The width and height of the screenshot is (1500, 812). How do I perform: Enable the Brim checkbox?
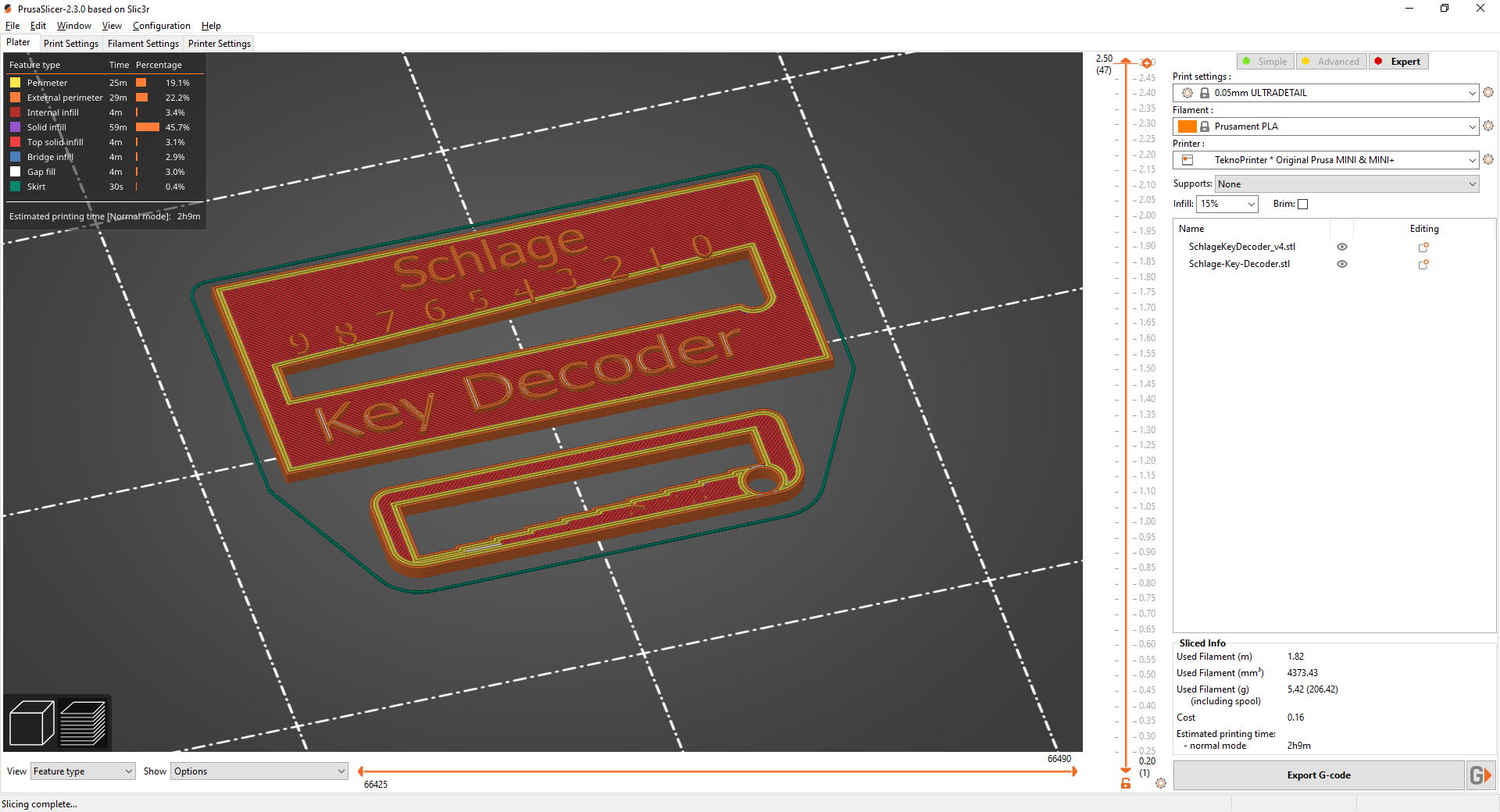(x=1302, y=204)
